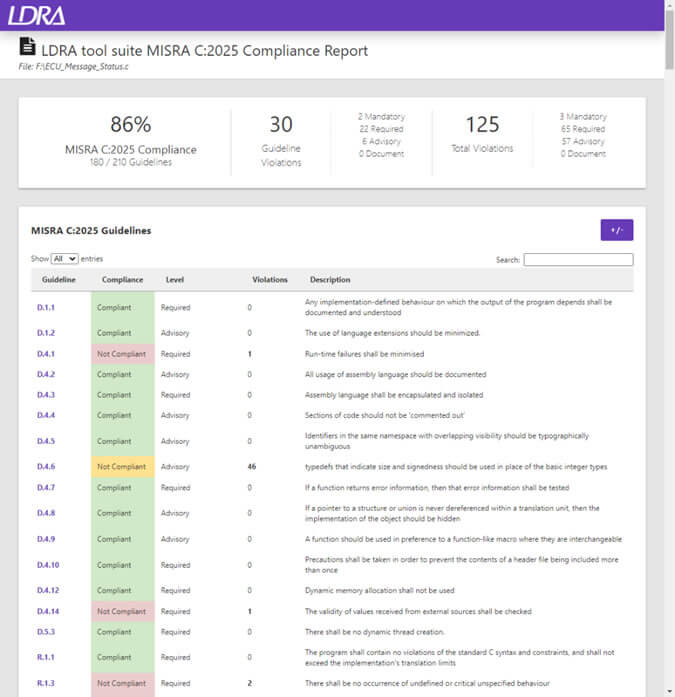Click the yellow Not Compliant cell for D.4.6
The height and width of the screenshot is (697, 675).
click(x=123, y=467)
